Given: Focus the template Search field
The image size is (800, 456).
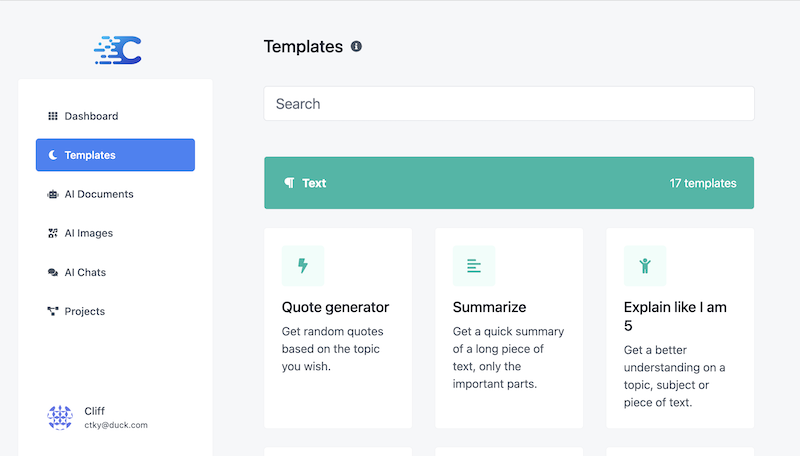Looking at the screenshot, I should pos(509,104).
